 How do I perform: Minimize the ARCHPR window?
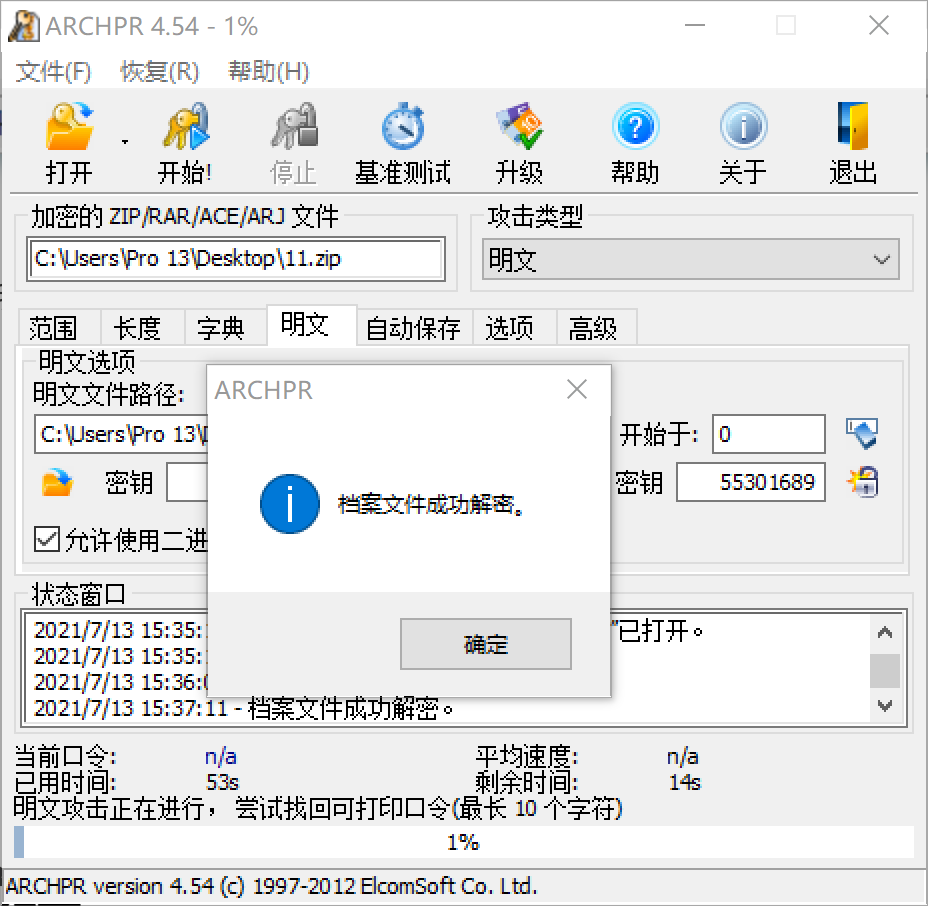(695, 25)
